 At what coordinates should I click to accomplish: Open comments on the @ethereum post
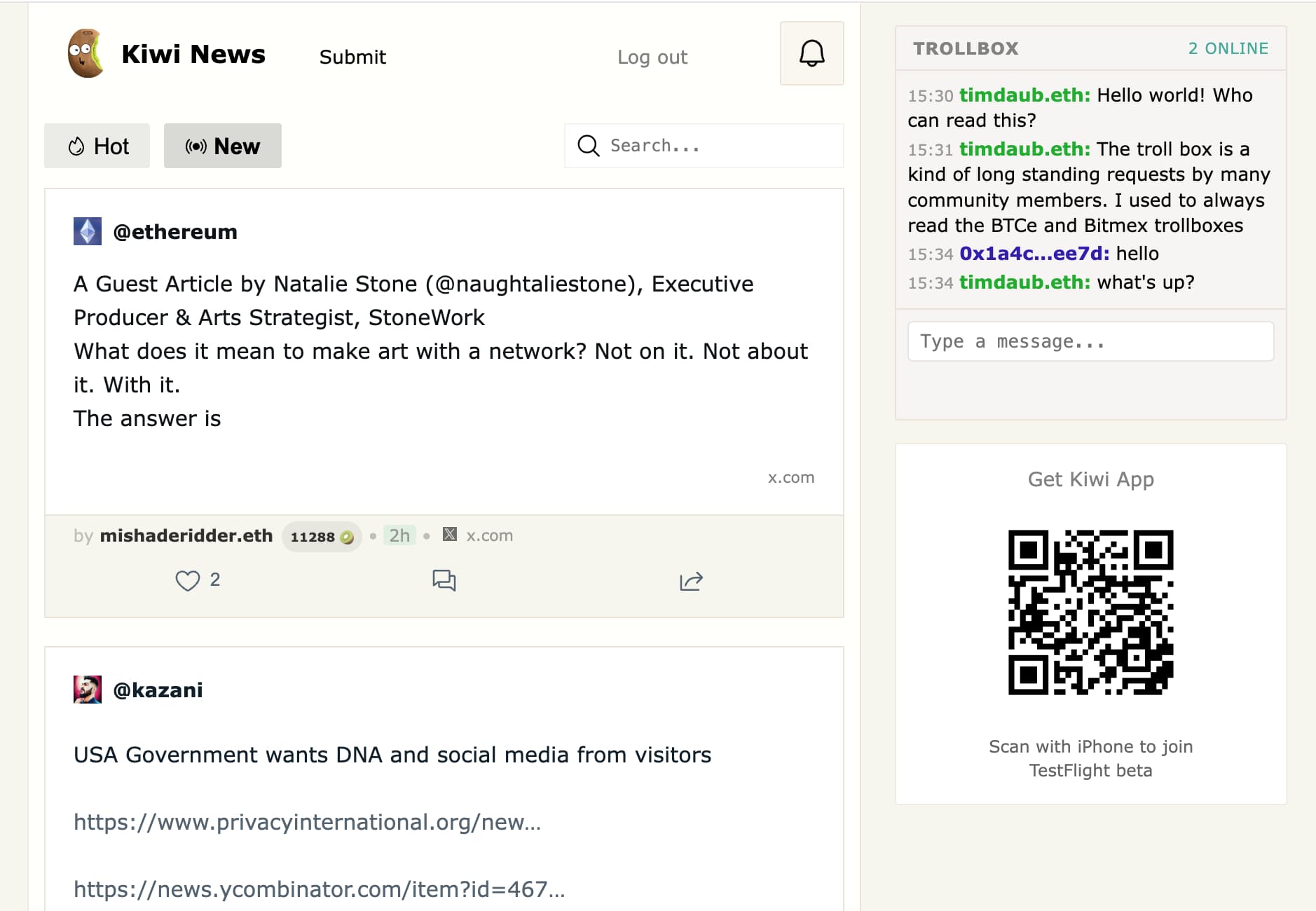(x=444, y=580)
